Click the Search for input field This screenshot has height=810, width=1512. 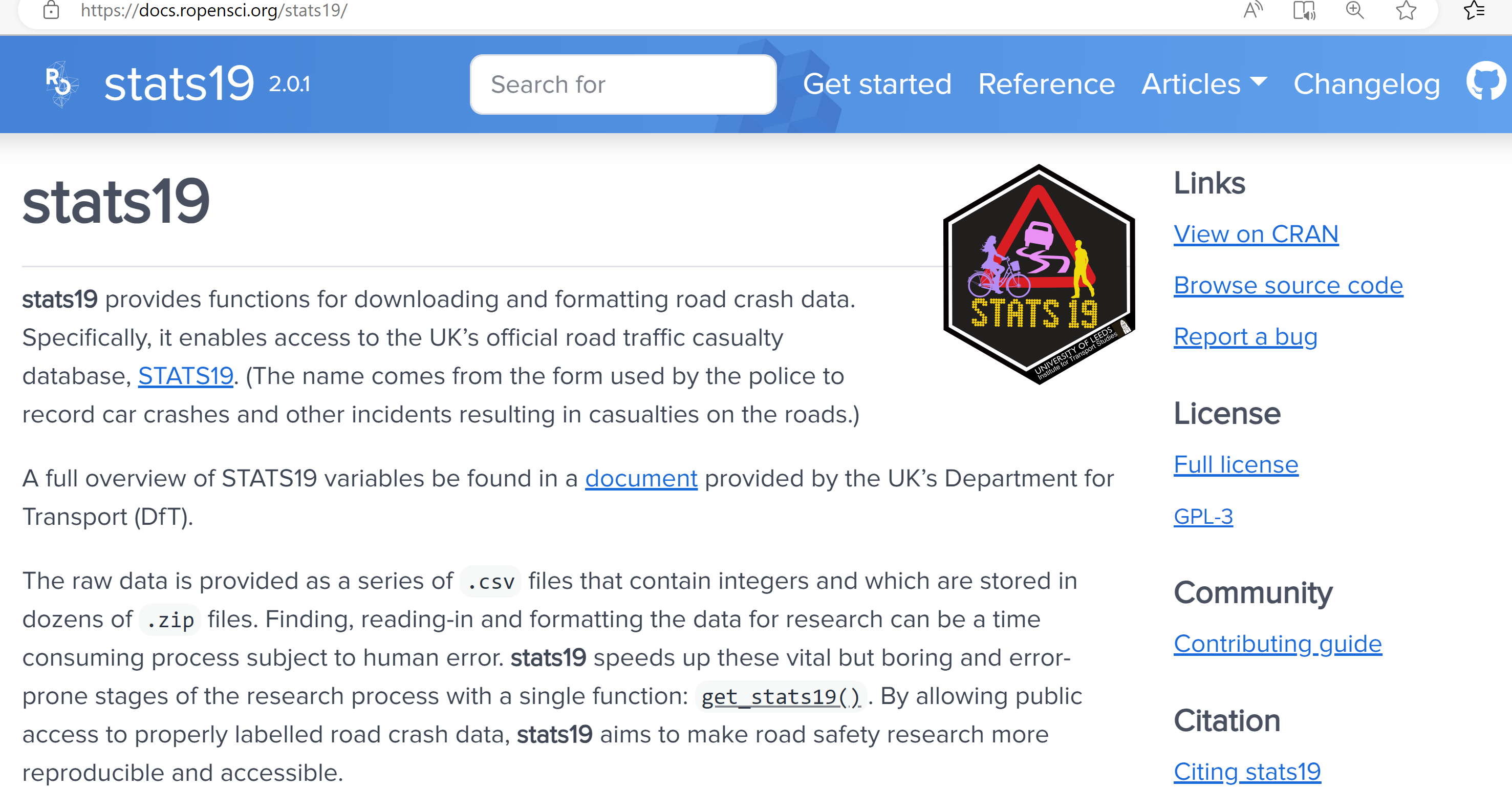(623, 84)
